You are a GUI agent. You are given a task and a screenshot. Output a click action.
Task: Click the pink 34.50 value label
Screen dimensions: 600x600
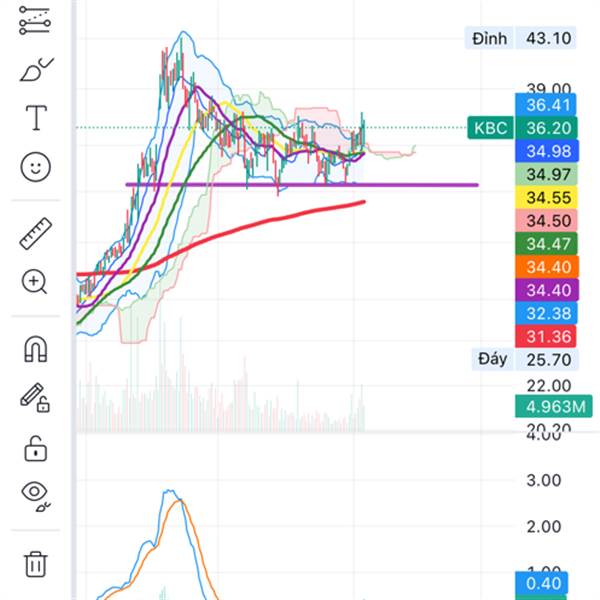pos(546,220)
